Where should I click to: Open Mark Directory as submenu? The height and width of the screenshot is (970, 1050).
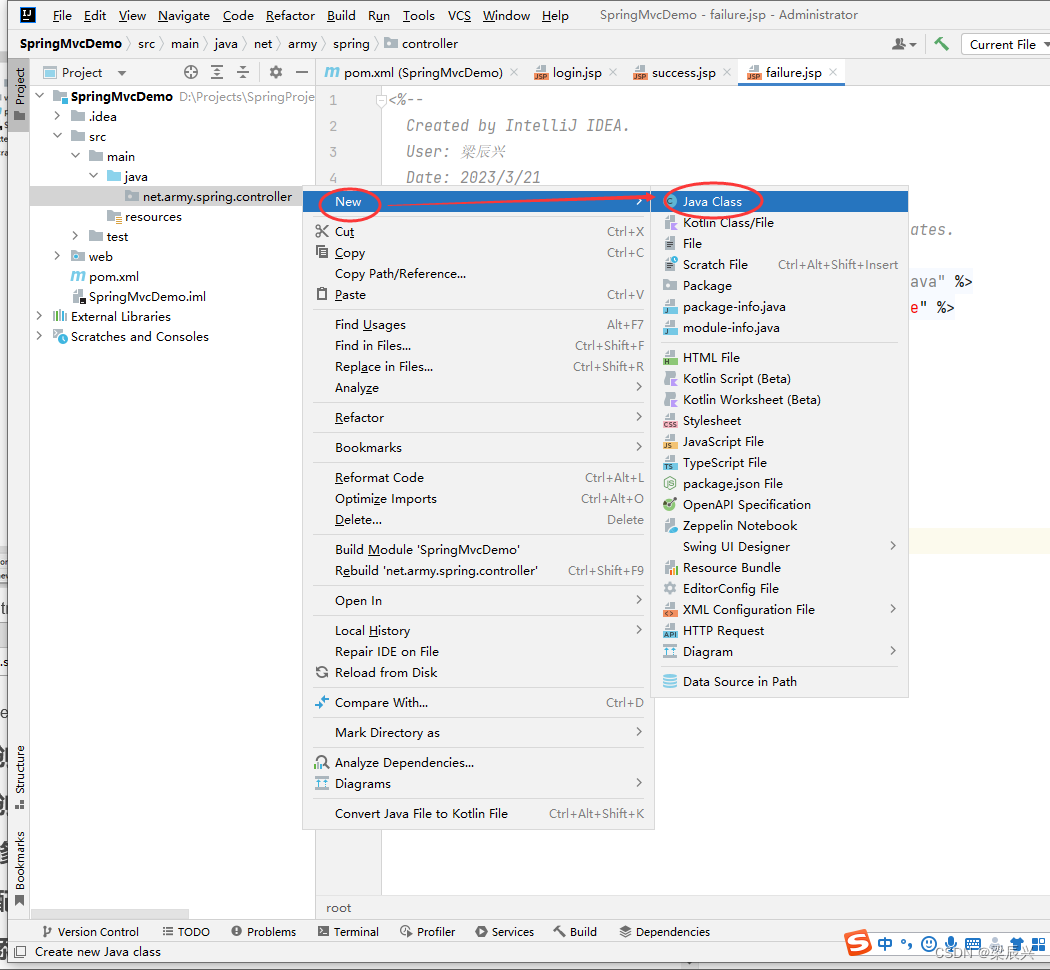click(x=478, y=733)
